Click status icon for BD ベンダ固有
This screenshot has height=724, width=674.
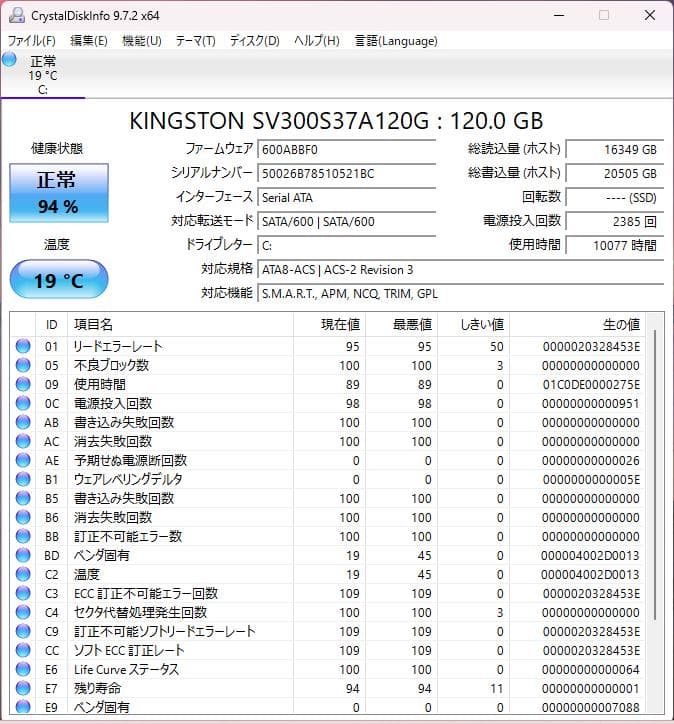point(23,555)
